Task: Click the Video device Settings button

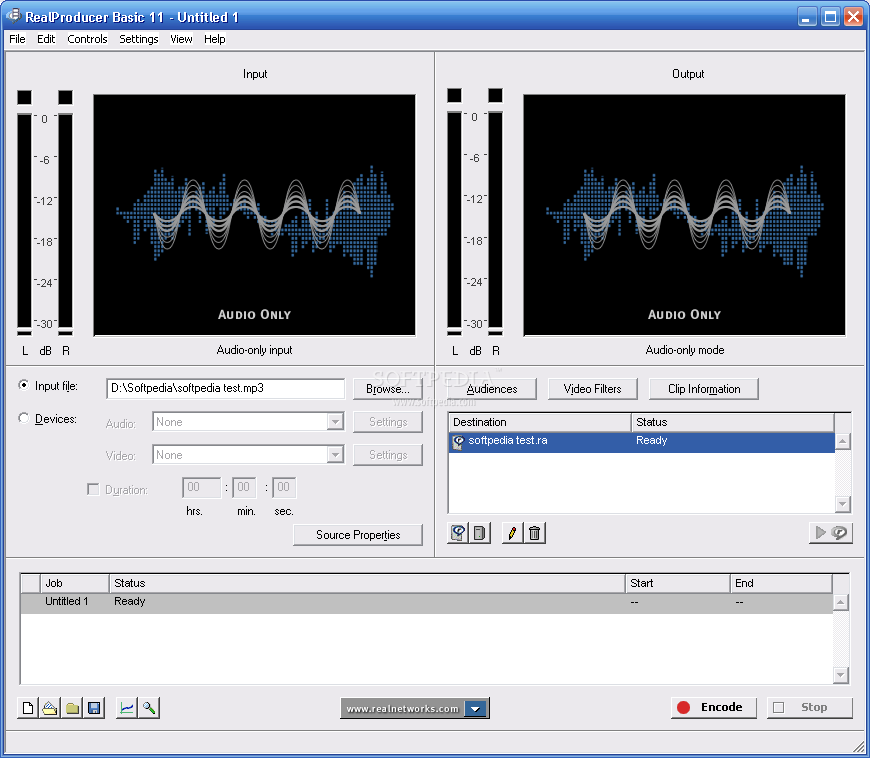Action: 388,455
